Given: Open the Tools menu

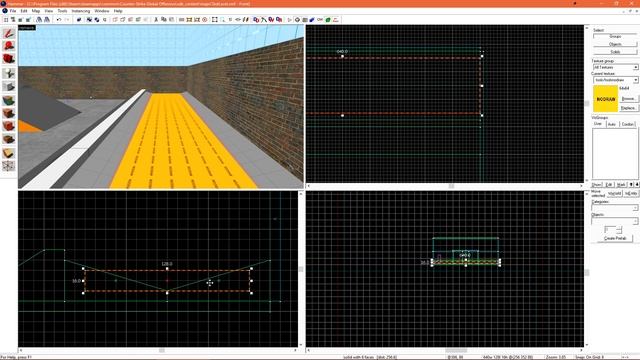Looking at the screenshot, I should coord(62,11).
